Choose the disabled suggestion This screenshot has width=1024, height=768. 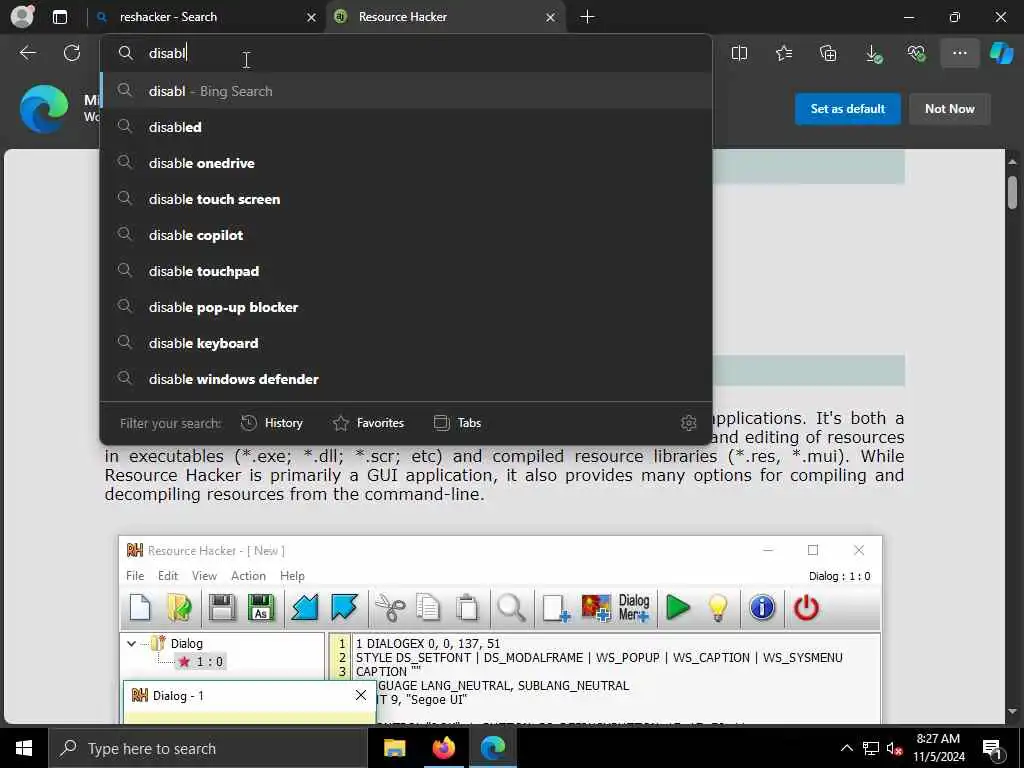click(x=406, y=127)
